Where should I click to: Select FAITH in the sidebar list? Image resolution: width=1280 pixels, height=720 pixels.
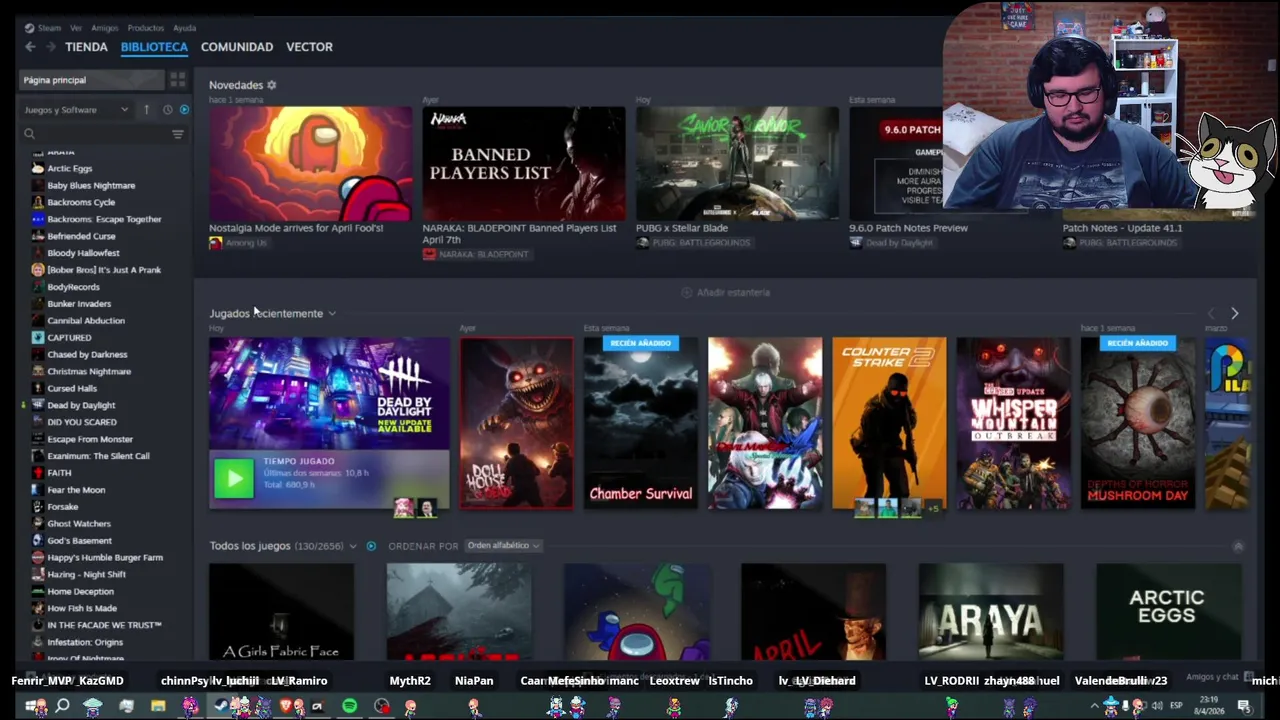pos(59,473)
